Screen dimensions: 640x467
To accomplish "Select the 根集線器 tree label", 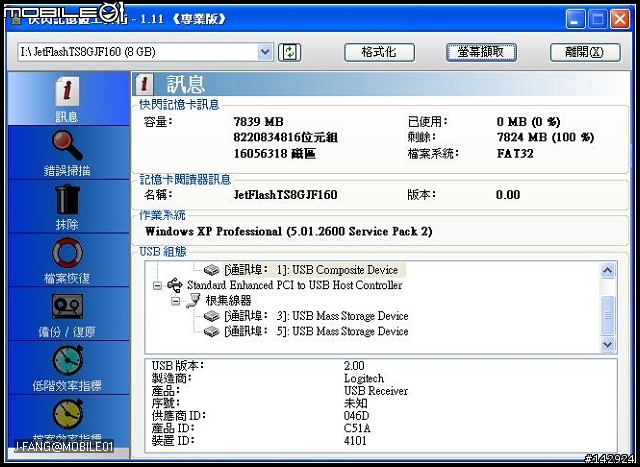I will 228,301.
